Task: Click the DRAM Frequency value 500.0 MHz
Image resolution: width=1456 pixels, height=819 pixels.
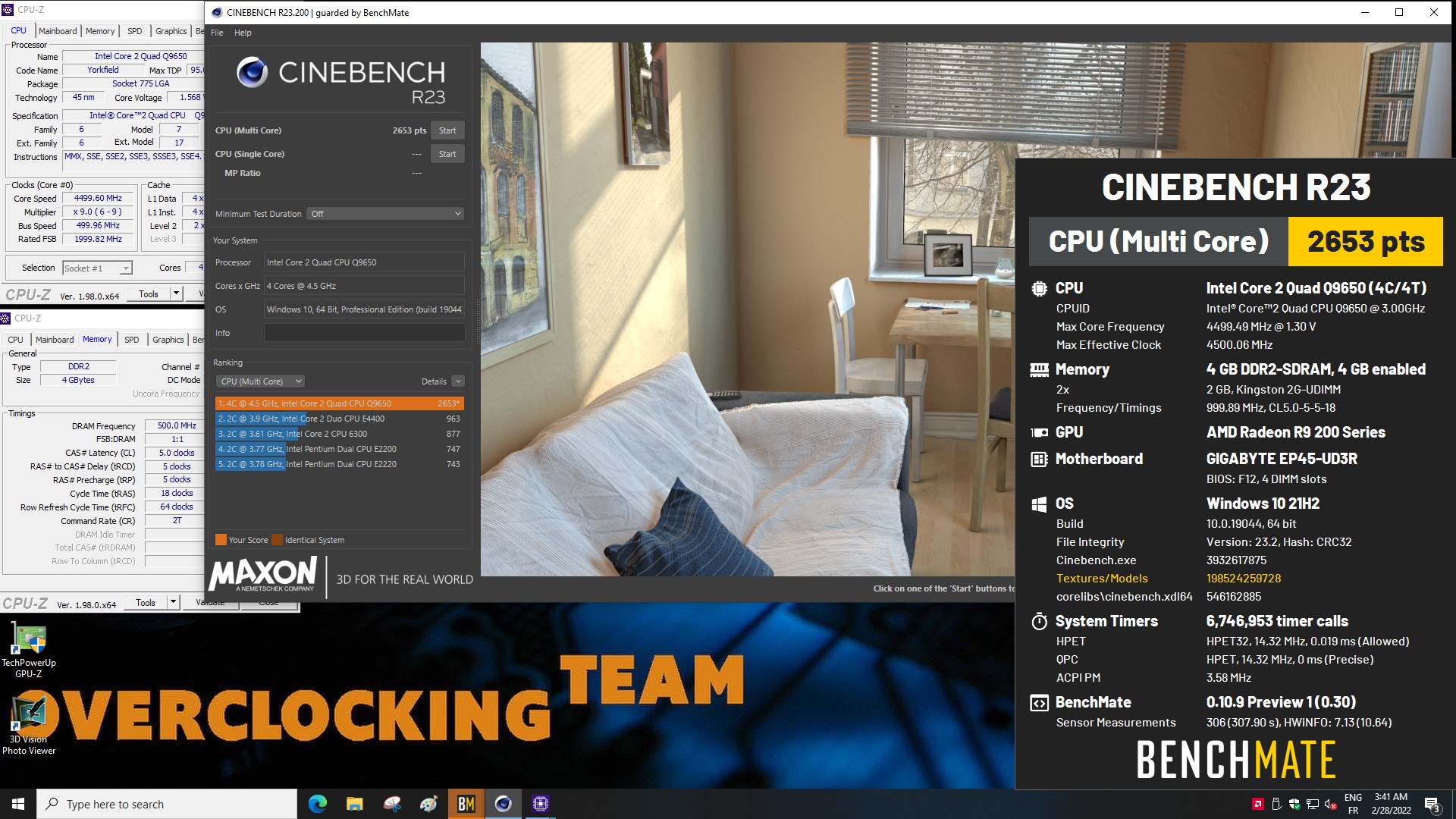Action: click(177, 426)
